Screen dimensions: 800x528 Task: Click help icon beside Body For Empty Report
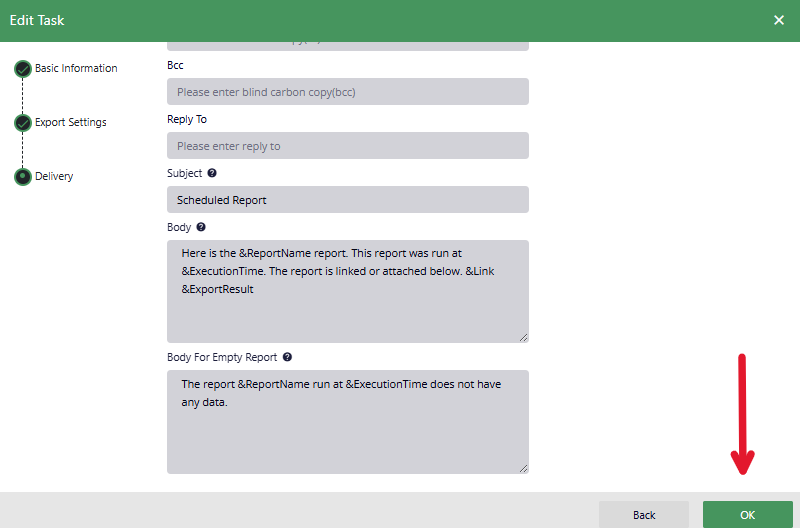tap(287, 357)
